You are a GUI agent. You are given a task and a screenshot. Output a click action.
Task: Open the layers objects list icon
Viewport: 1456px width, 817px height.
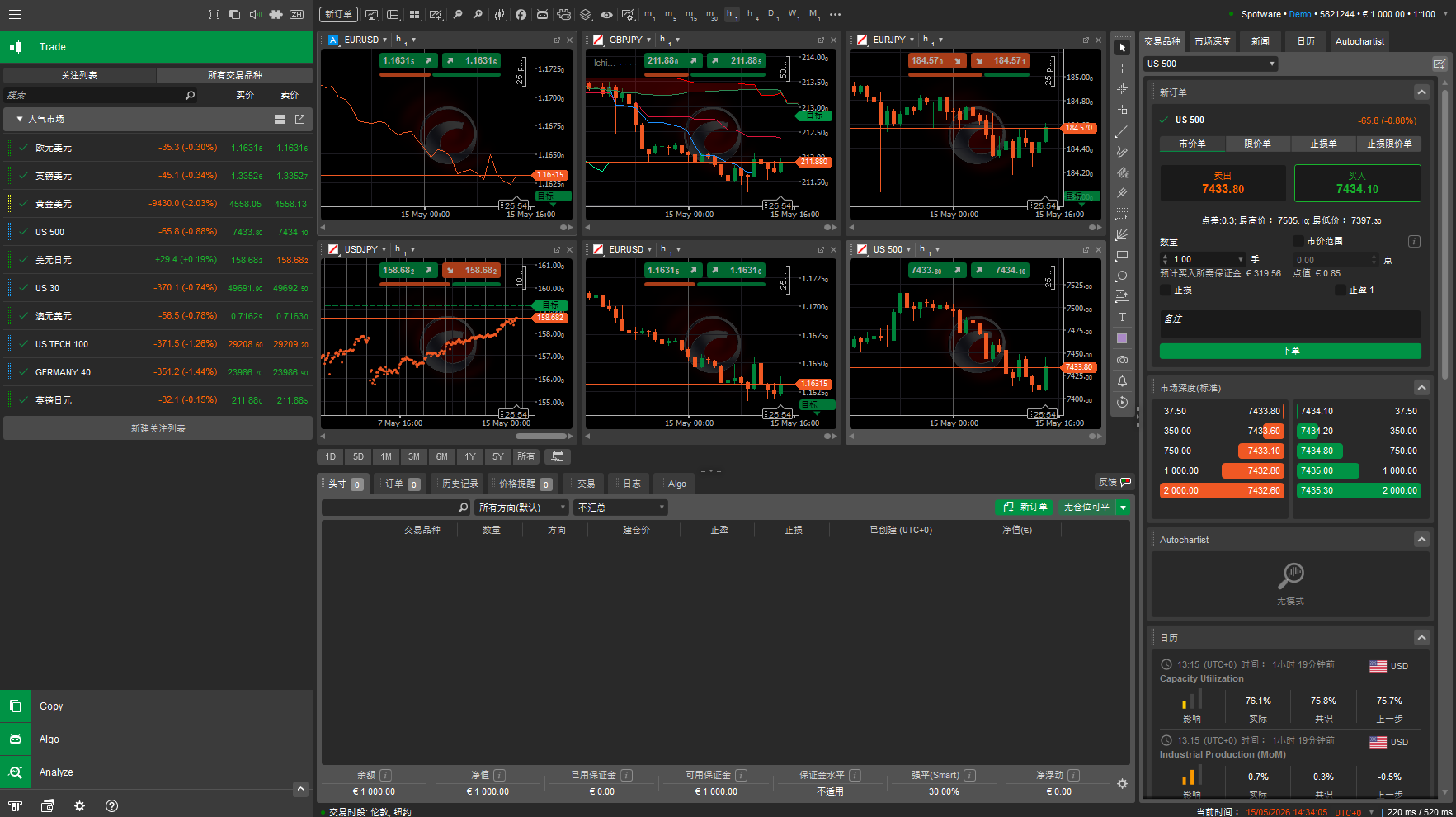[x=585, y=14]
